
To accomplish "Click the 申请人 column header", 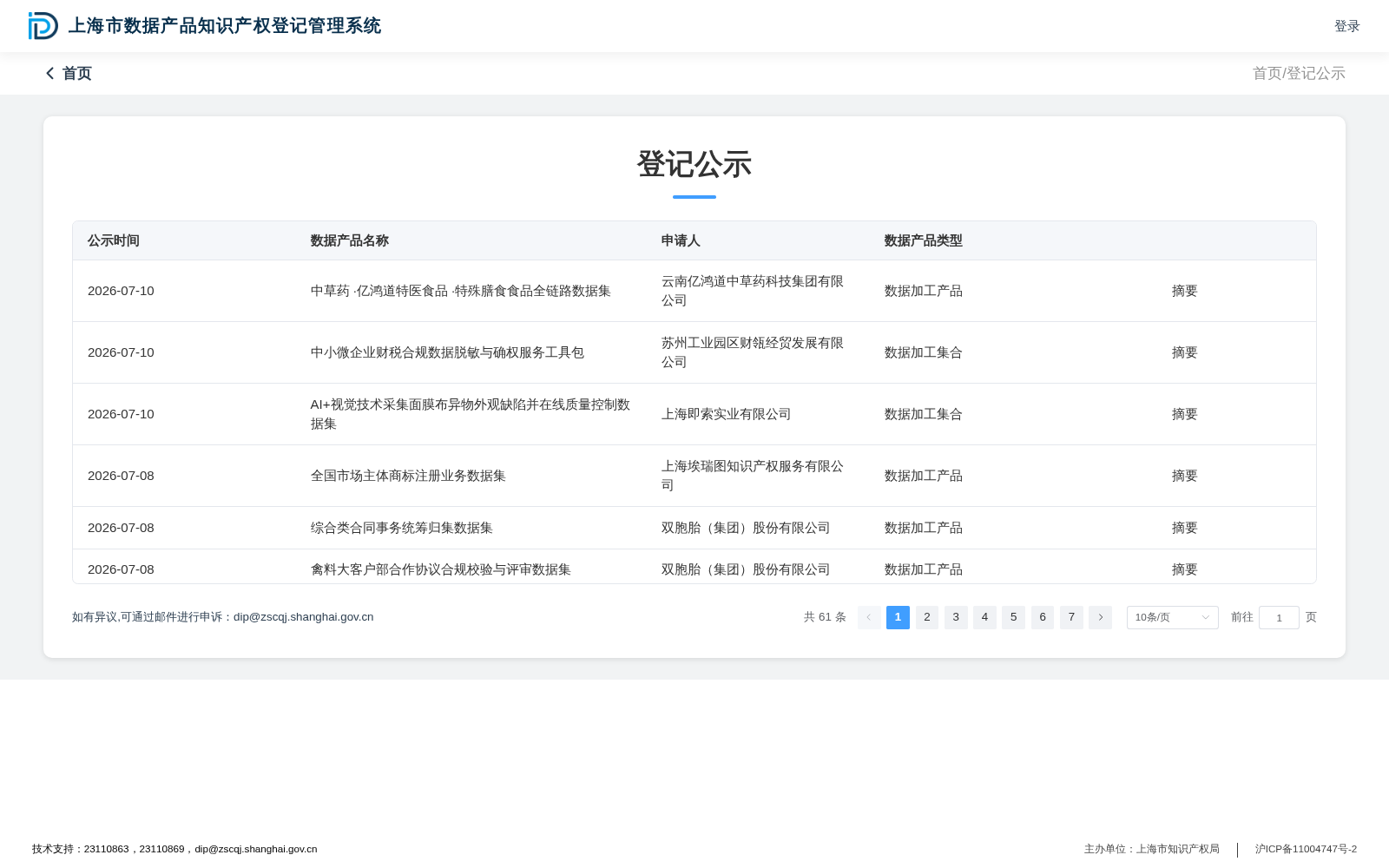I will (681, 240).
